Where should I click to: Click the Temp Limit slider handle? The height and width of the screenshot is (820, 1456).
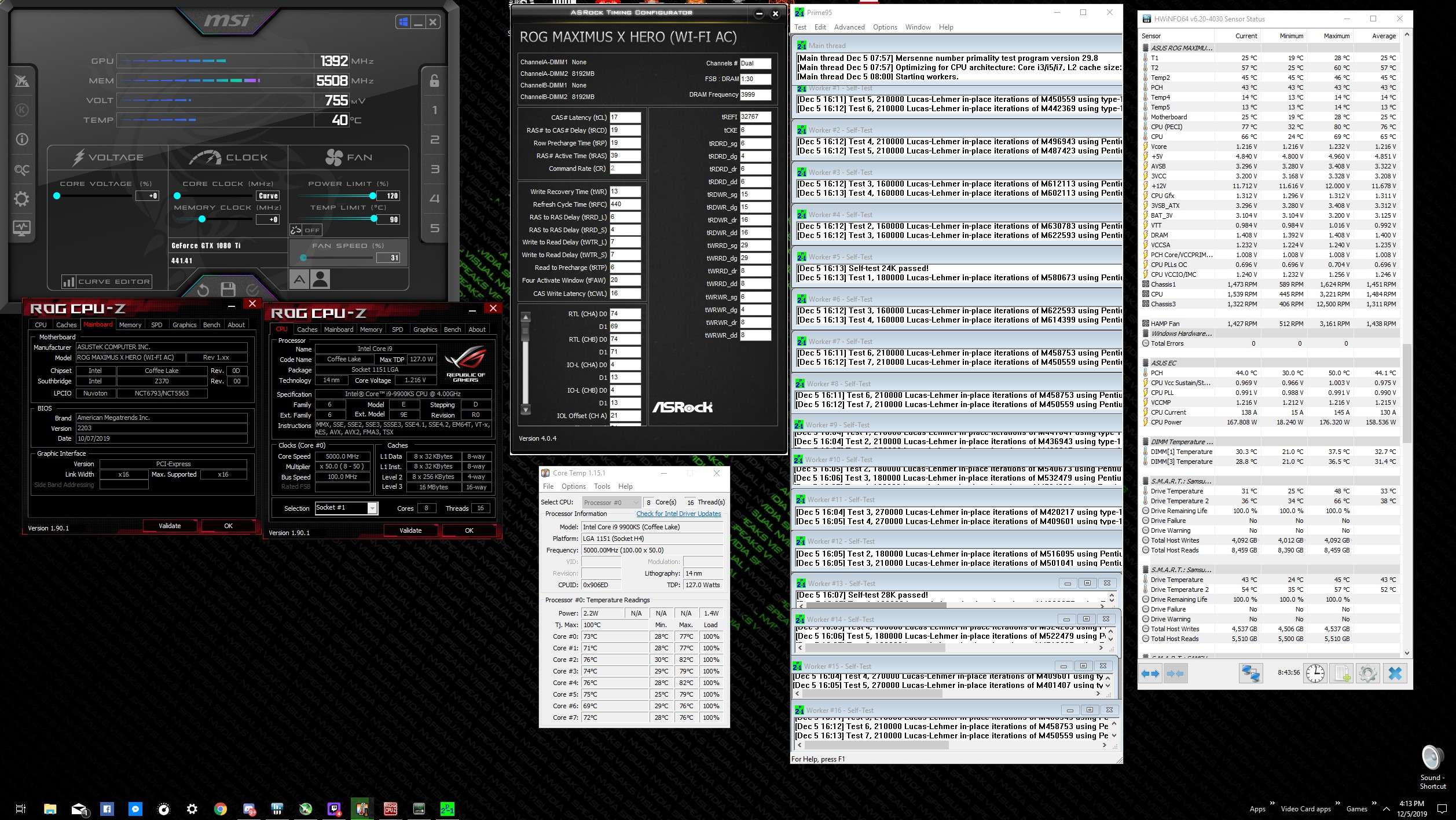[x=374, y=219]
